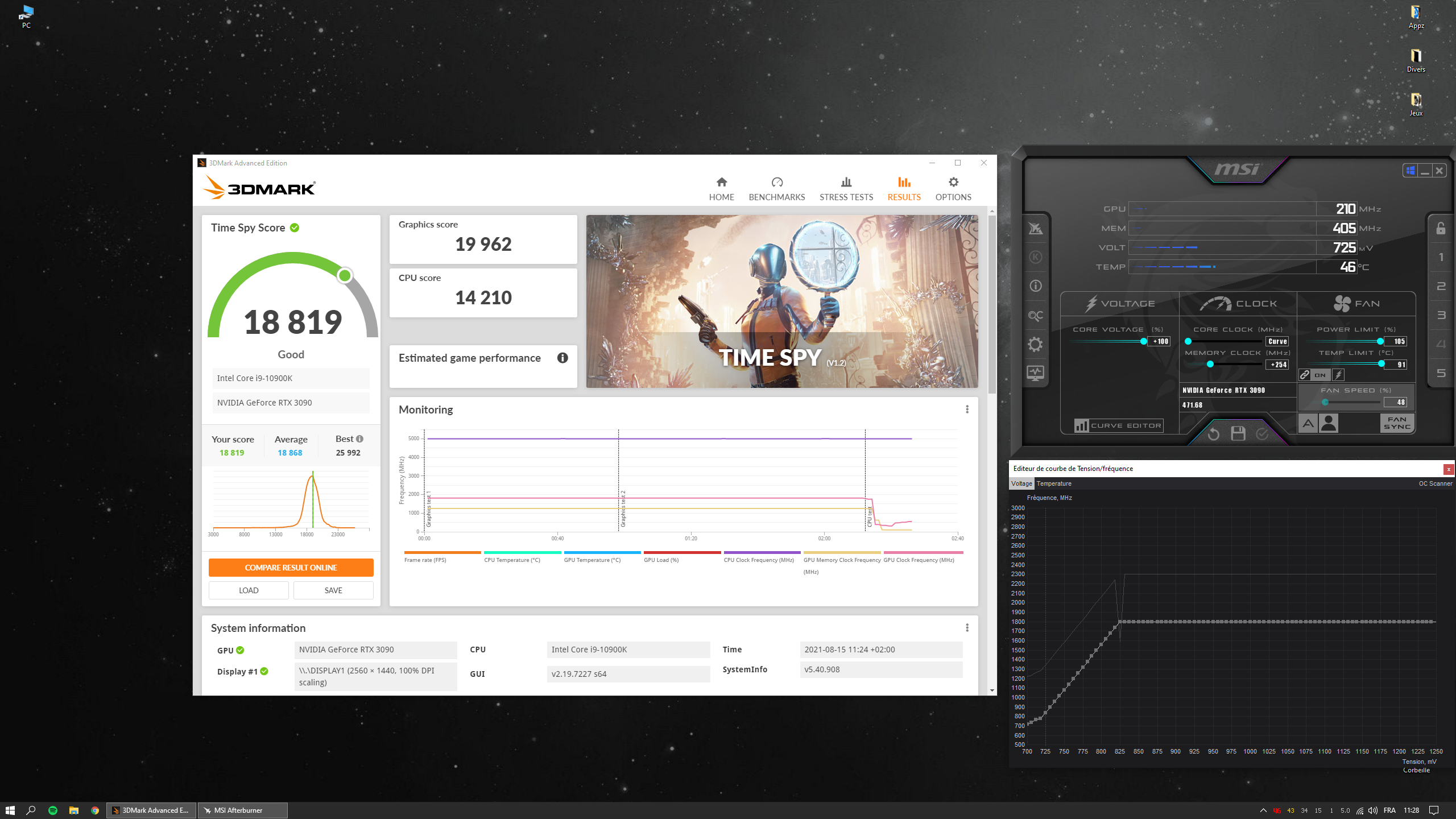This screenshot has height=819, width=1456.
Task: Close the voltage/frequency curve editor window
Action: [x=1449, y=469]
